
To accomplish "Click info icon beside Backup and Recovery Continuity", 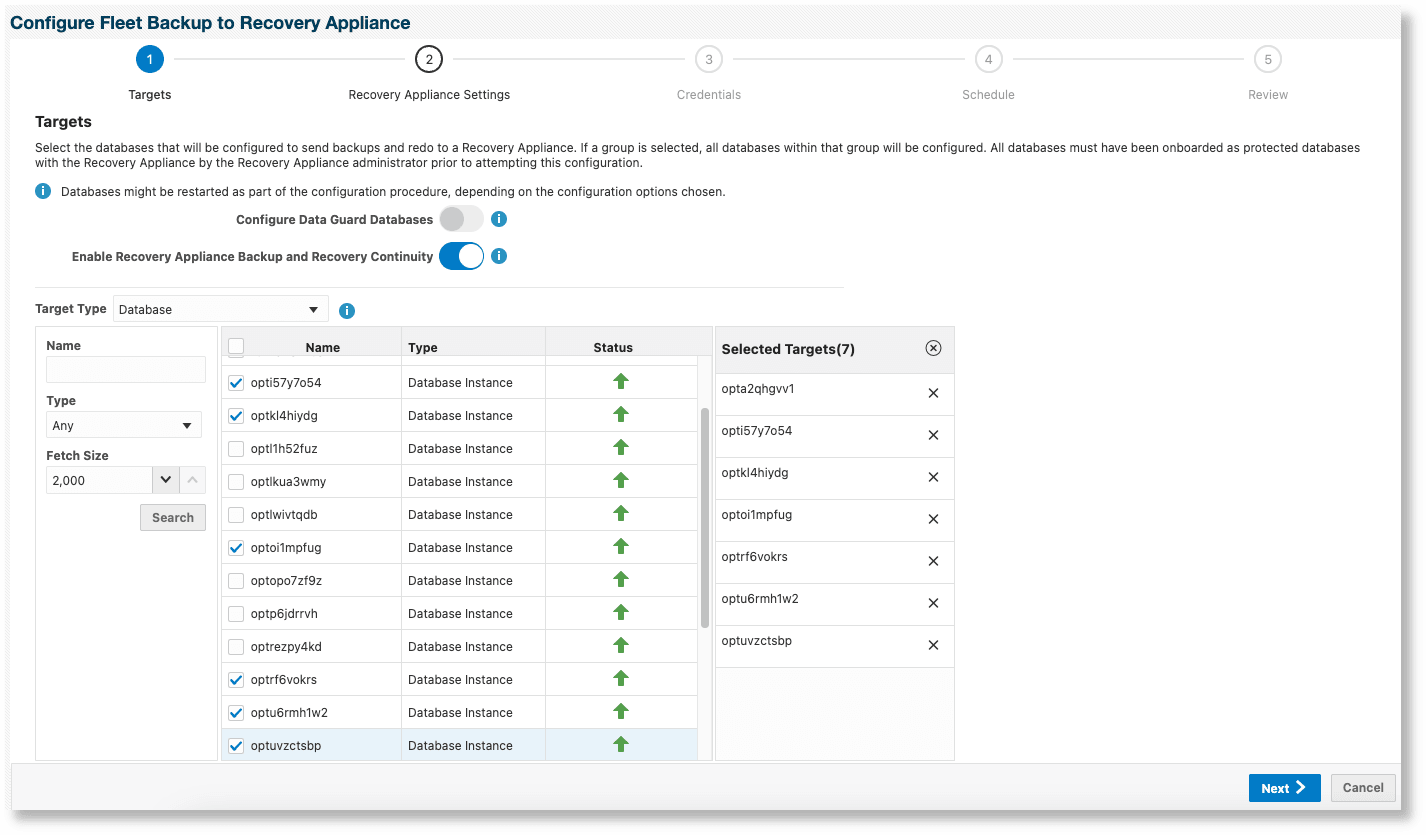I will point(499,256).
